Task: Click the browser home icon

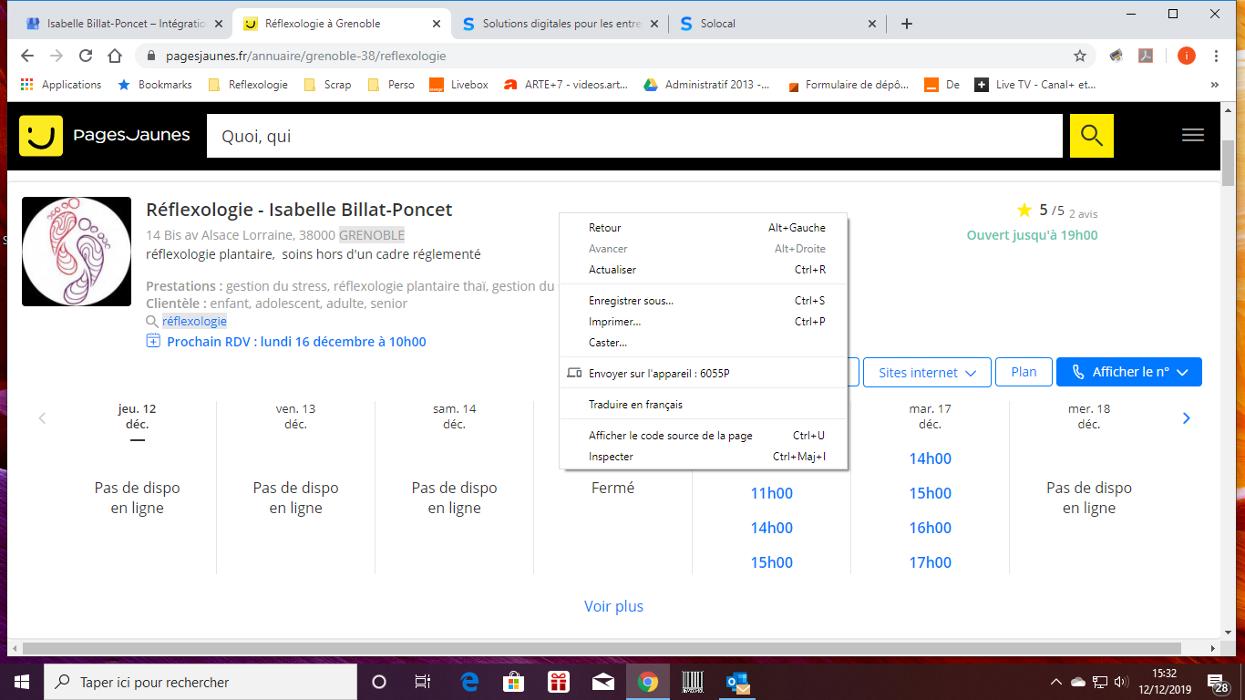Action: [x=115, y=56]
